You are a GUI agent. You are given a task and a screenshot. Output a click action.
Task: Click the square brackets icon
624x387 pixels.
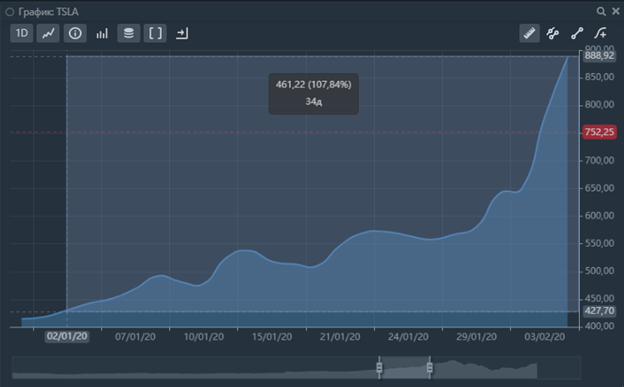[x=155, y=33]
